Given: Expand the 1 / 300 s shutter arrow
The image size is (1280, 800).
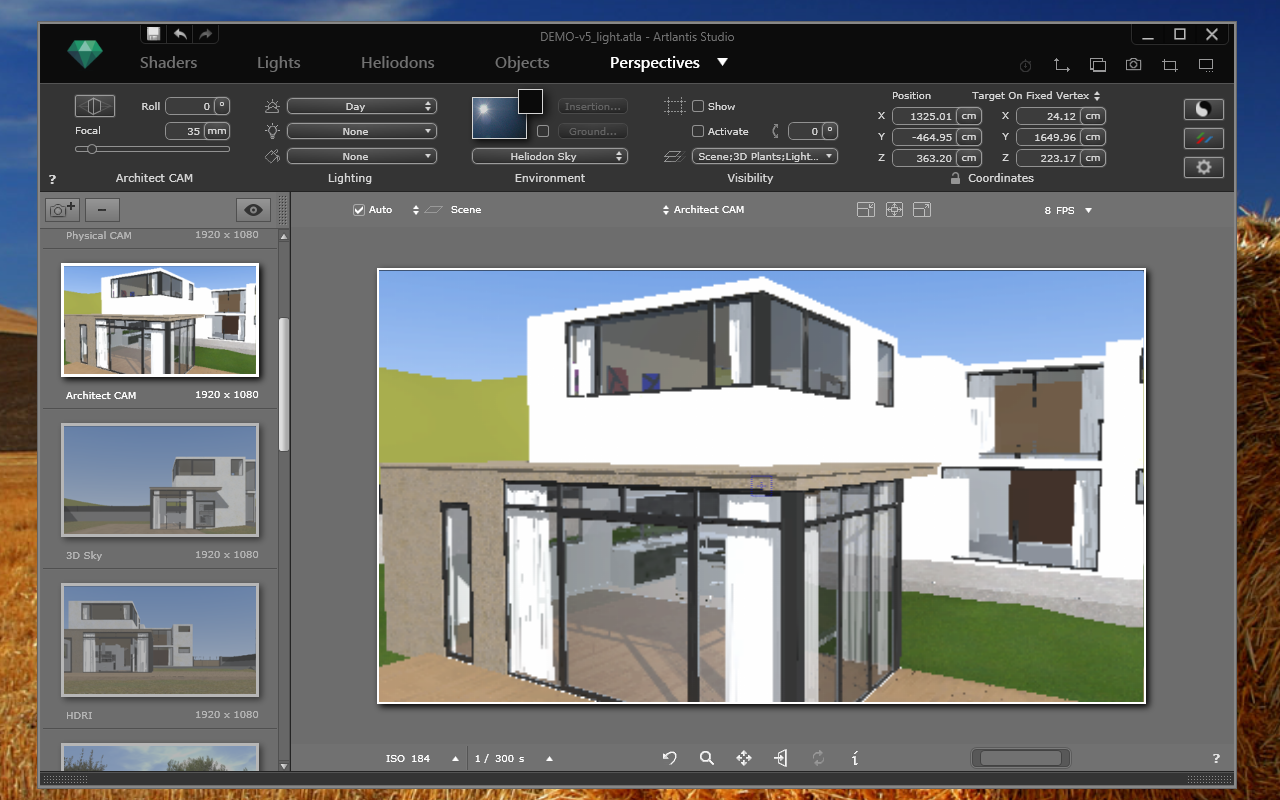Looking at the screenshot, I should tap(549, 758).
